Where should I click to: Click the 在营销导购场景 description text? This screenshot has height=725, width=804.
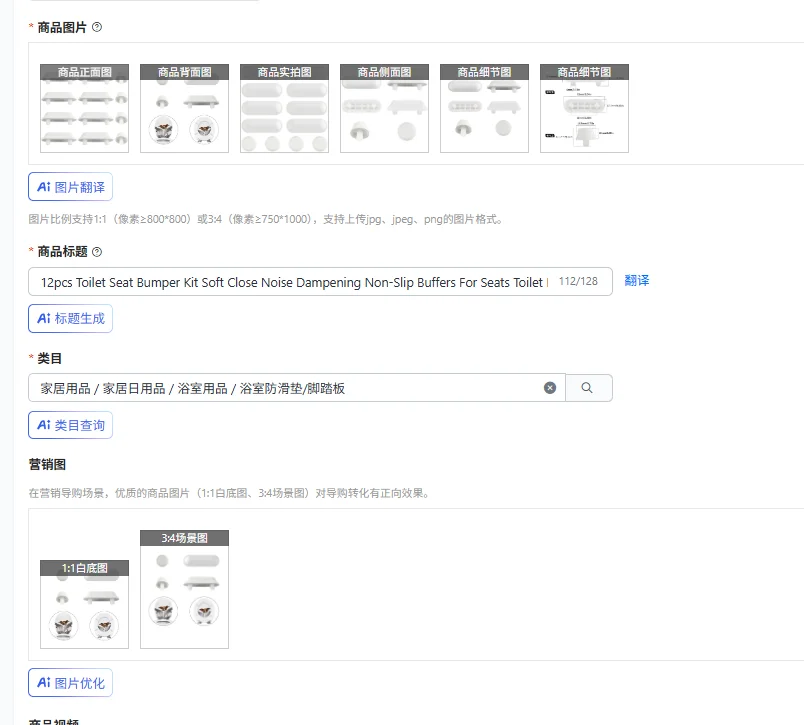pos(229,493)
